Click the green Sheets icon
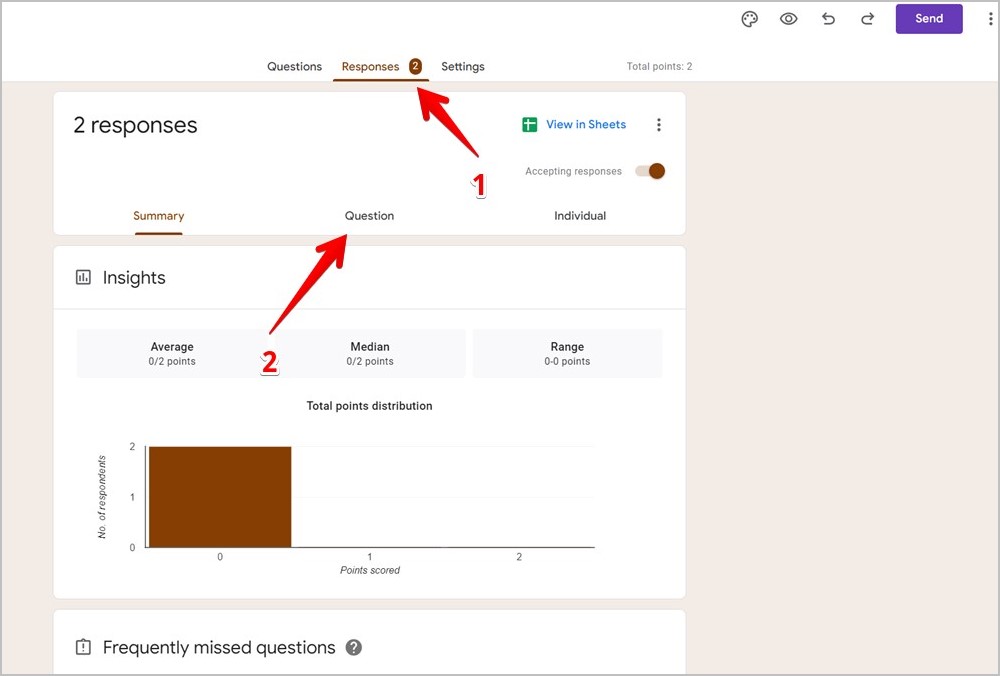The image size is (1000, 676). click(530, 125)
